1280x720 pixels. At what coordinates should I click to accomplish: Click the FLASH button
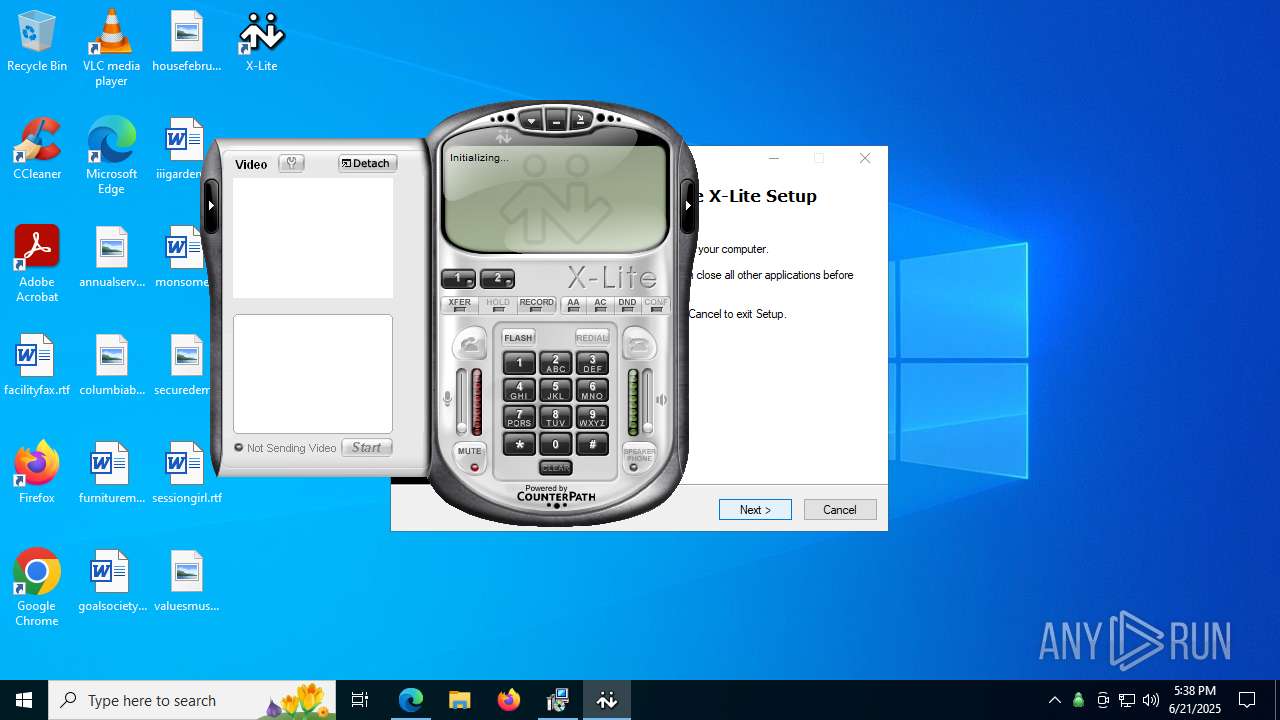coord(519,338)
